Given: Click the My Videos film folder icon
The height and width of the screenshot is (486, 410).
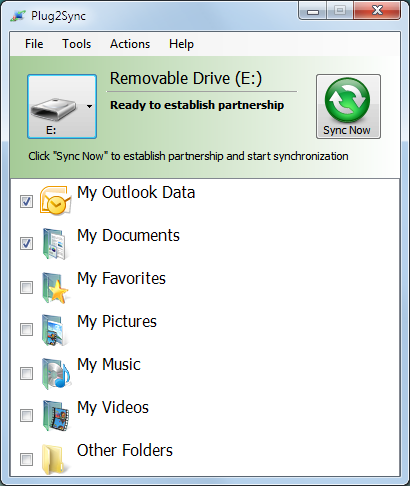Looking at the screenshot, I should click(x=56, y=416).
